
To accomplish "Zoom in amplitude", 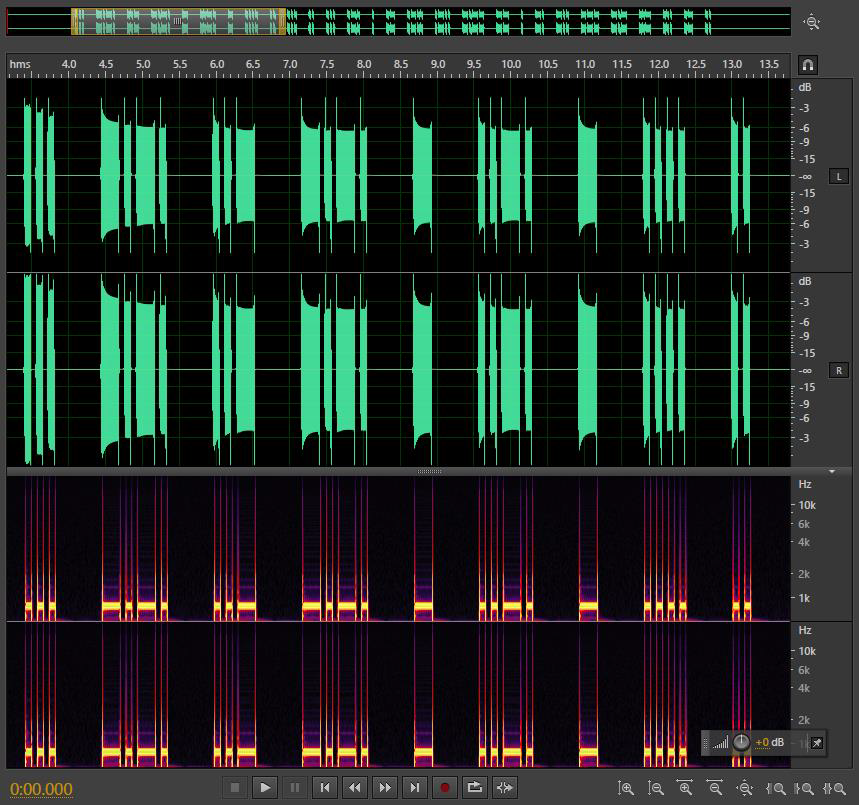I will click(626, 788).
